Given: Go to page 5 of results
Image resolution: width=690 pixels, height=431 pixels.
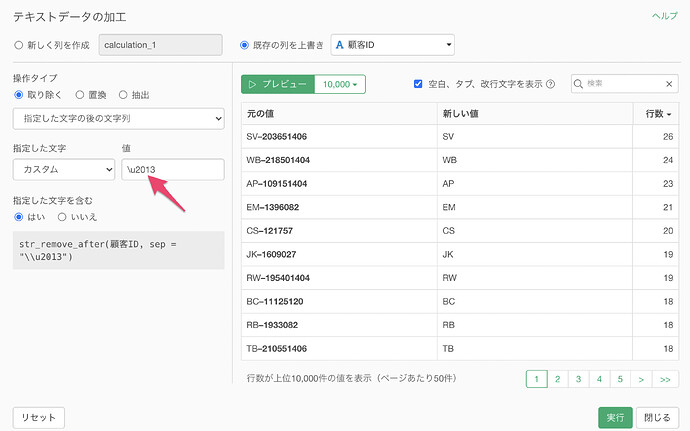Looking at the screenshot, I should (x=620, y=379).
